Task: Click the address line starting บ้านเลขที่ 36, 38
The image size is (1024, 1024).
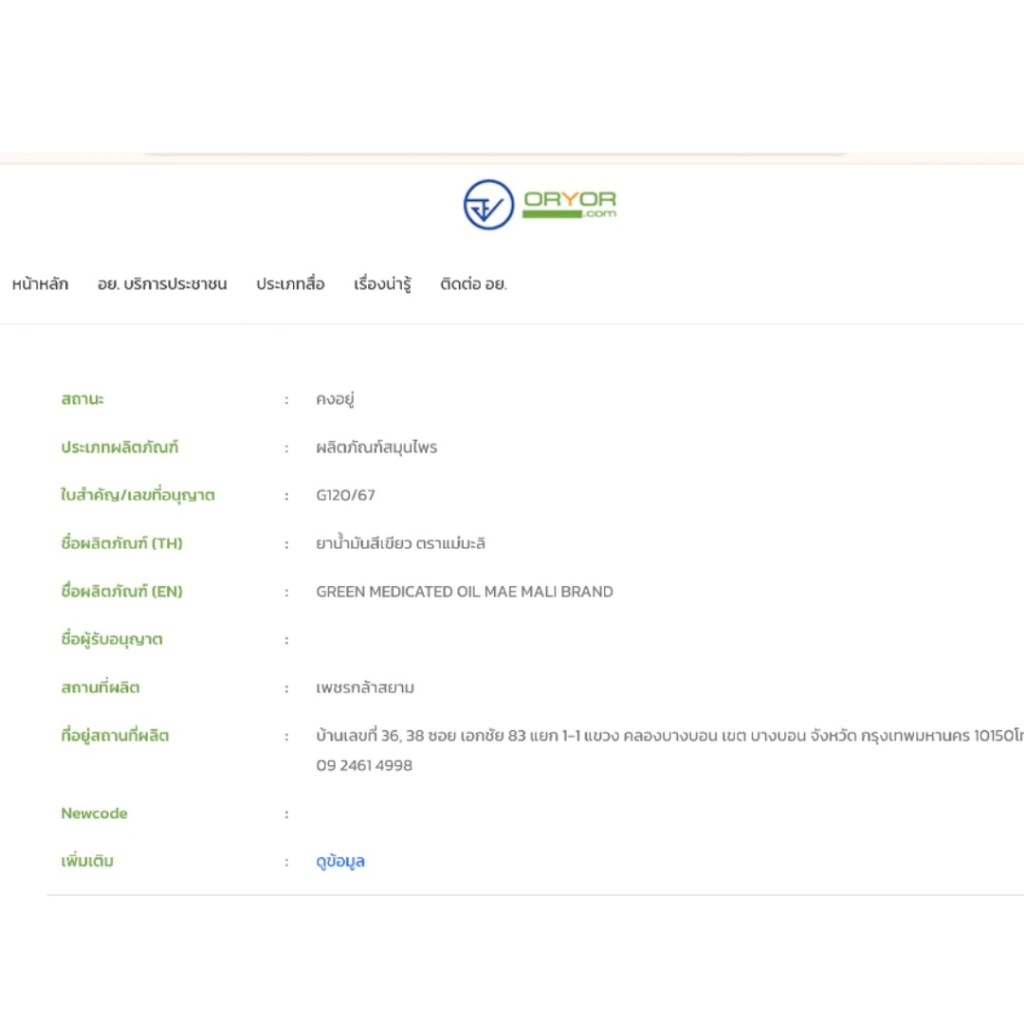Action: click(669, 736)
